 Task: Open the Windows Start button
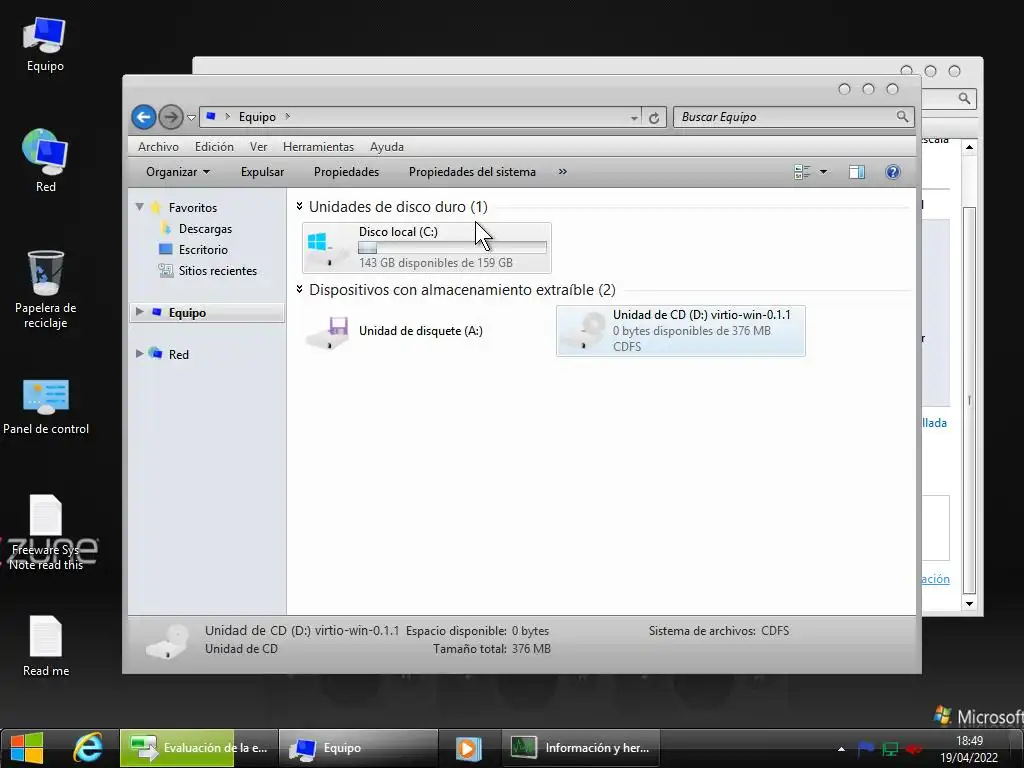[x=27, y=748]
